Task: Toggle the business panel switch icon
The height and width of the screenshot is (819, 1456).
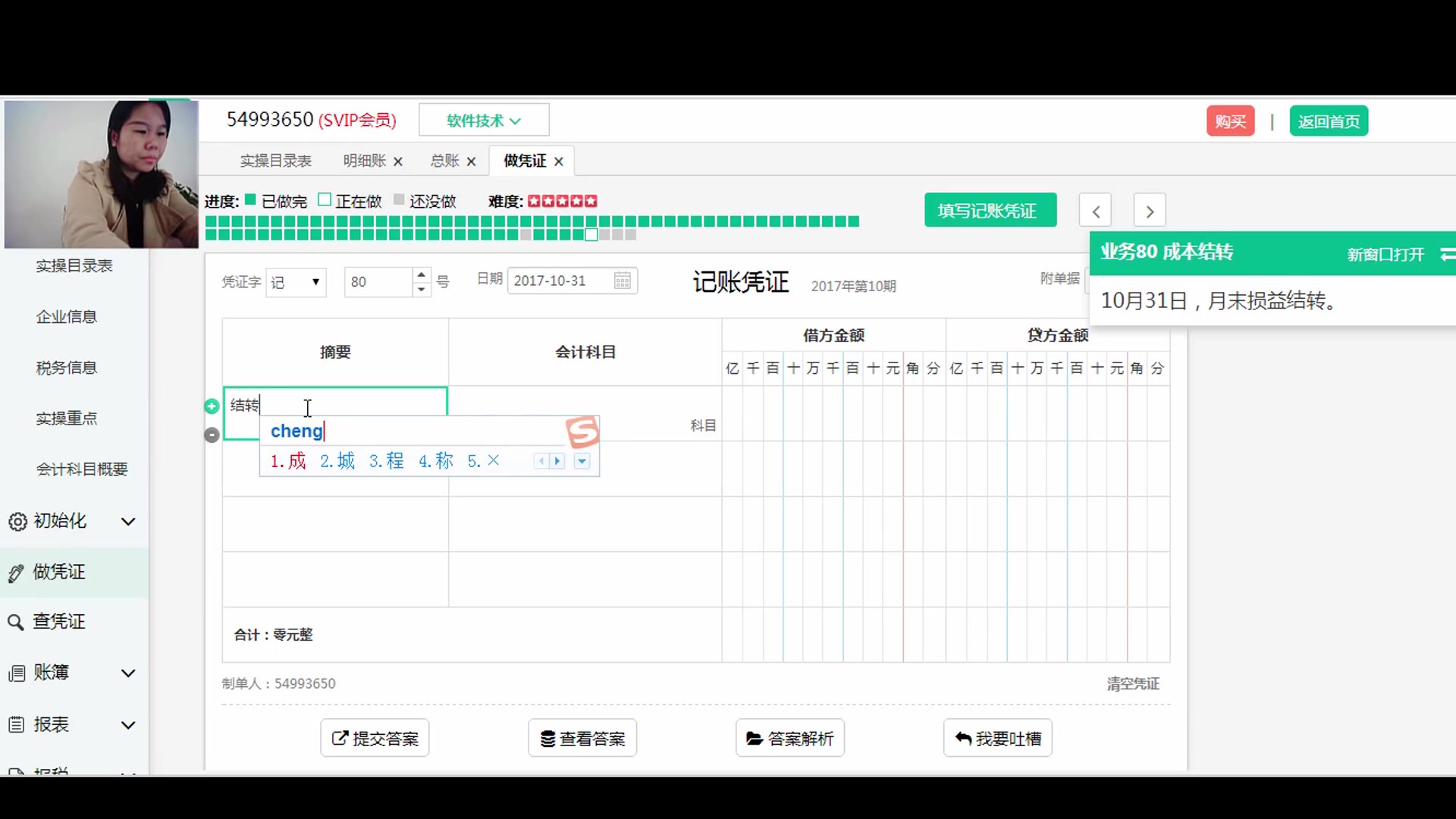Action: (x=1447, y=254)
